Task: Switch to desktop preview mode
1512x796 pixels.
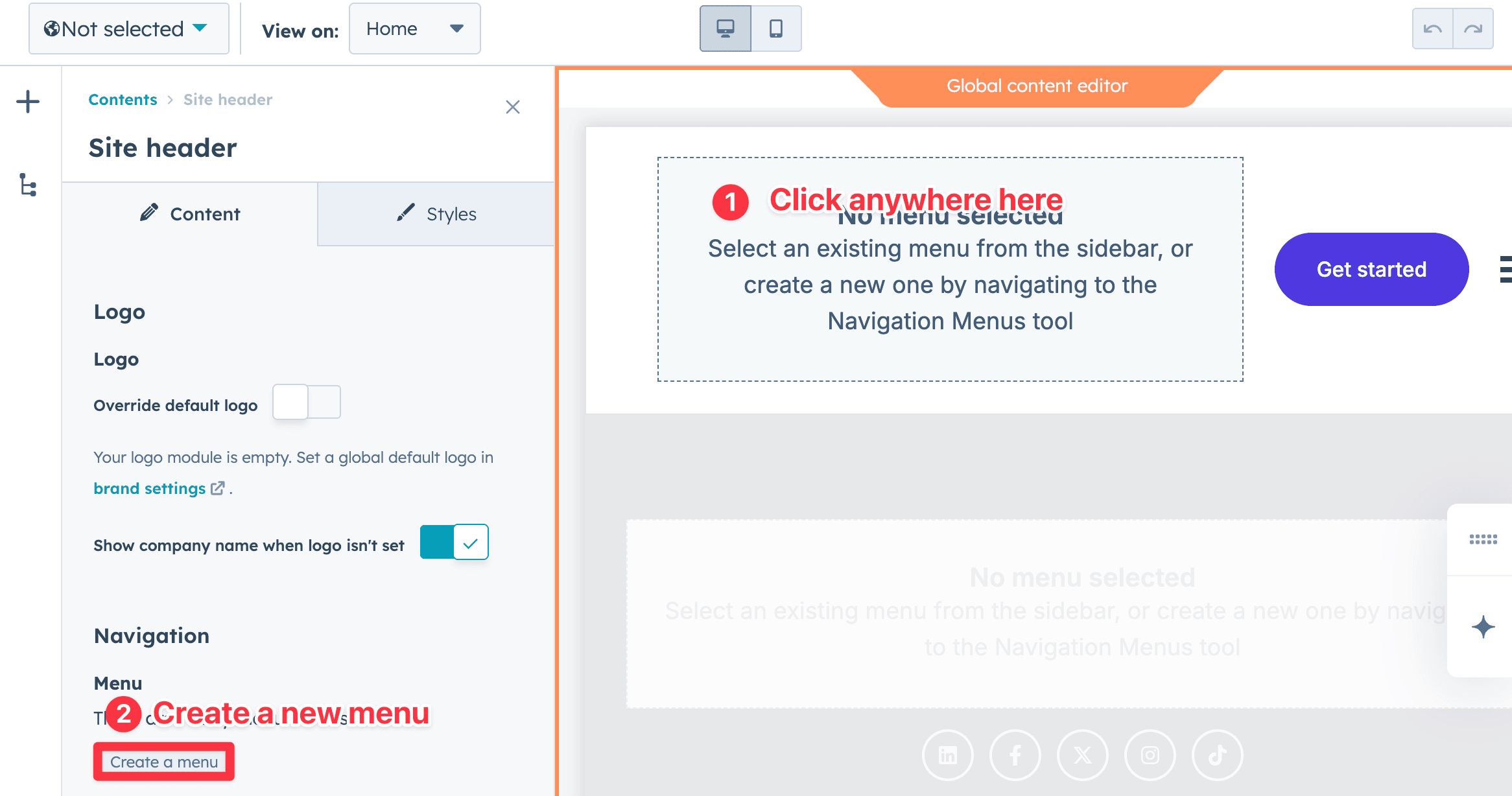Action: (x=724, y=28)
